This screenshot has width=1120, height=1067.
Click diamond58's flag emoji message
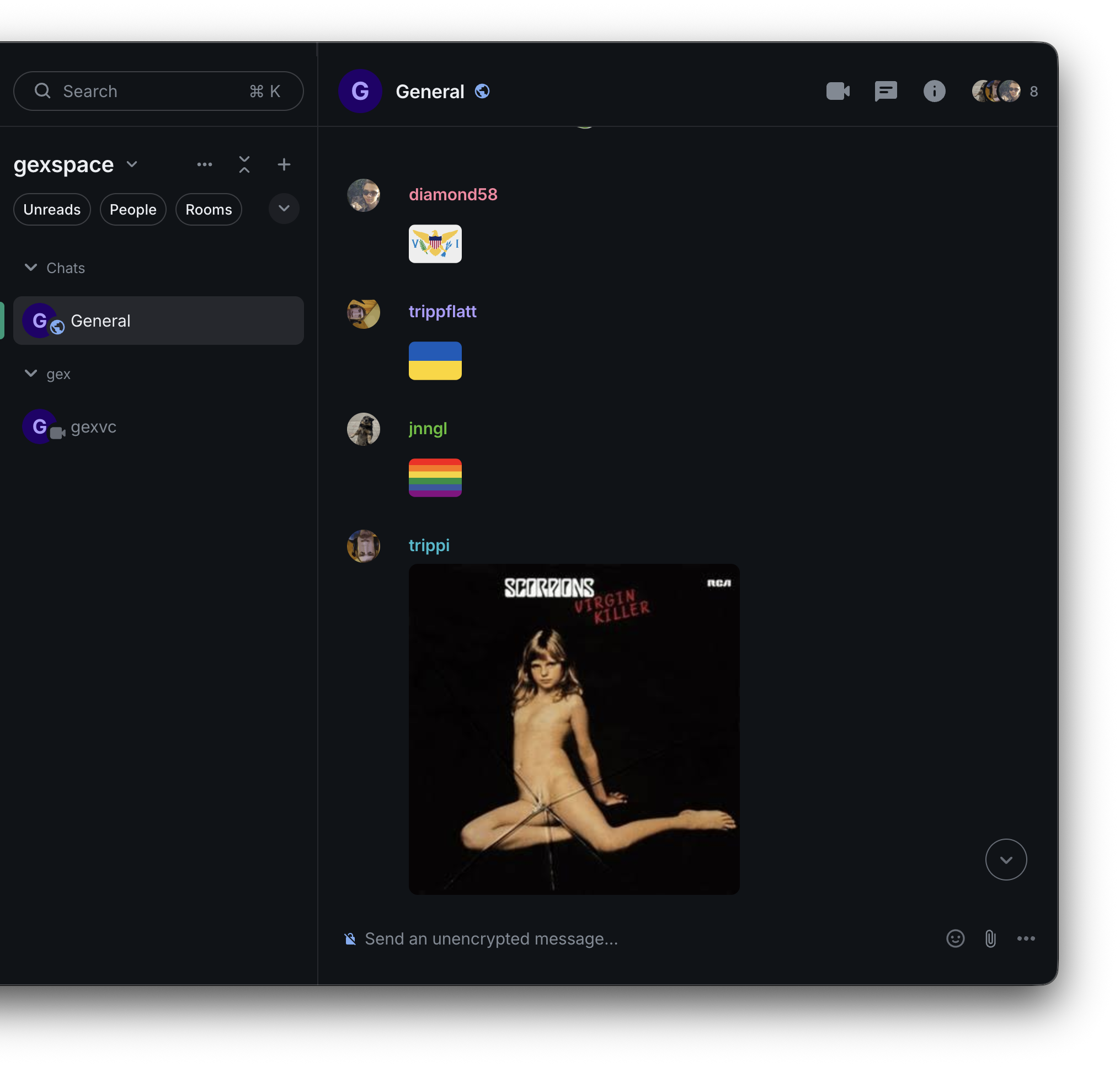tap(435, 243)
